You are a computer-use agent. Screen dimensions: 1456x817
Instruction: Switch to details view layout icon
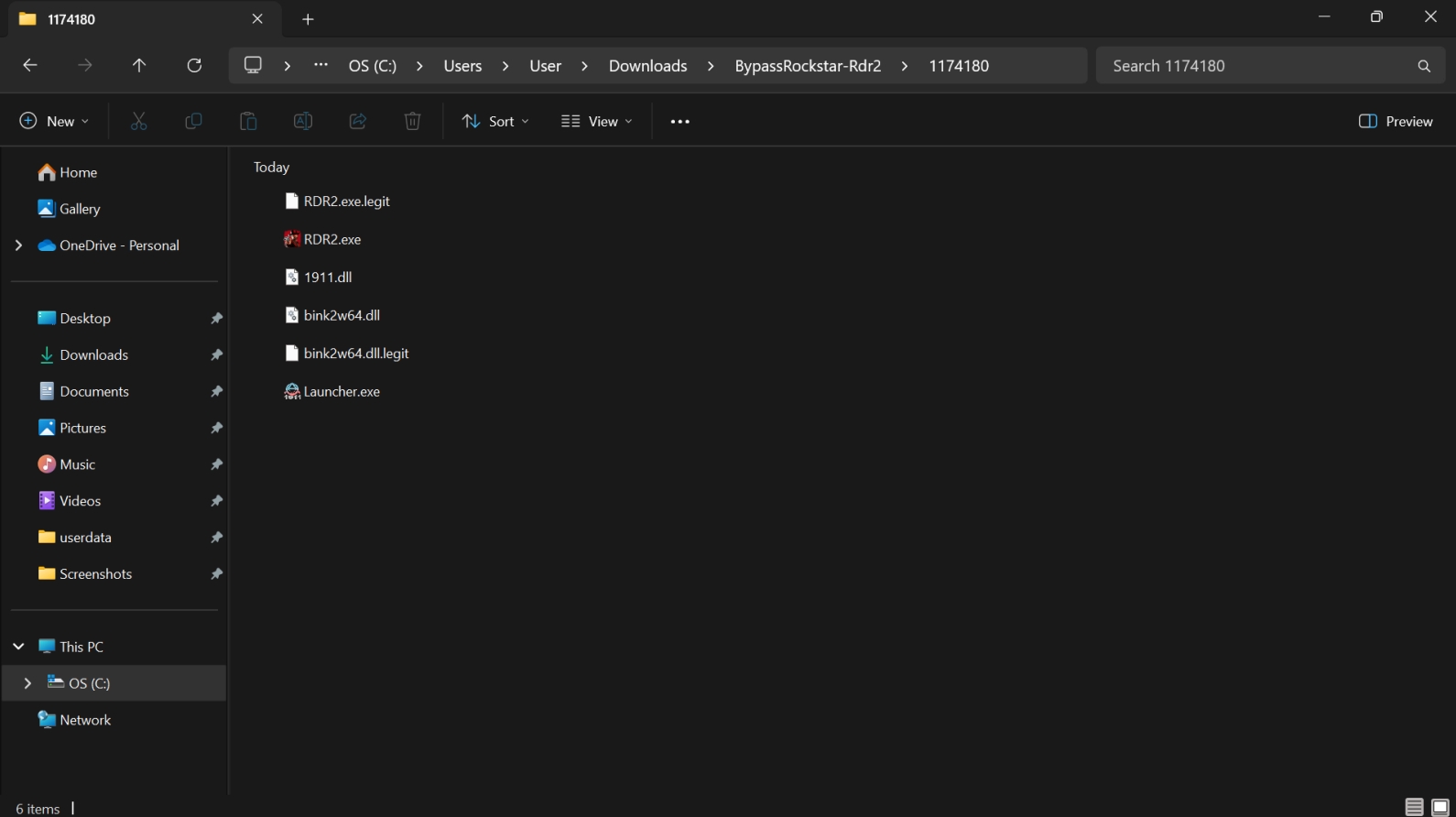[x=1415, y=807]
